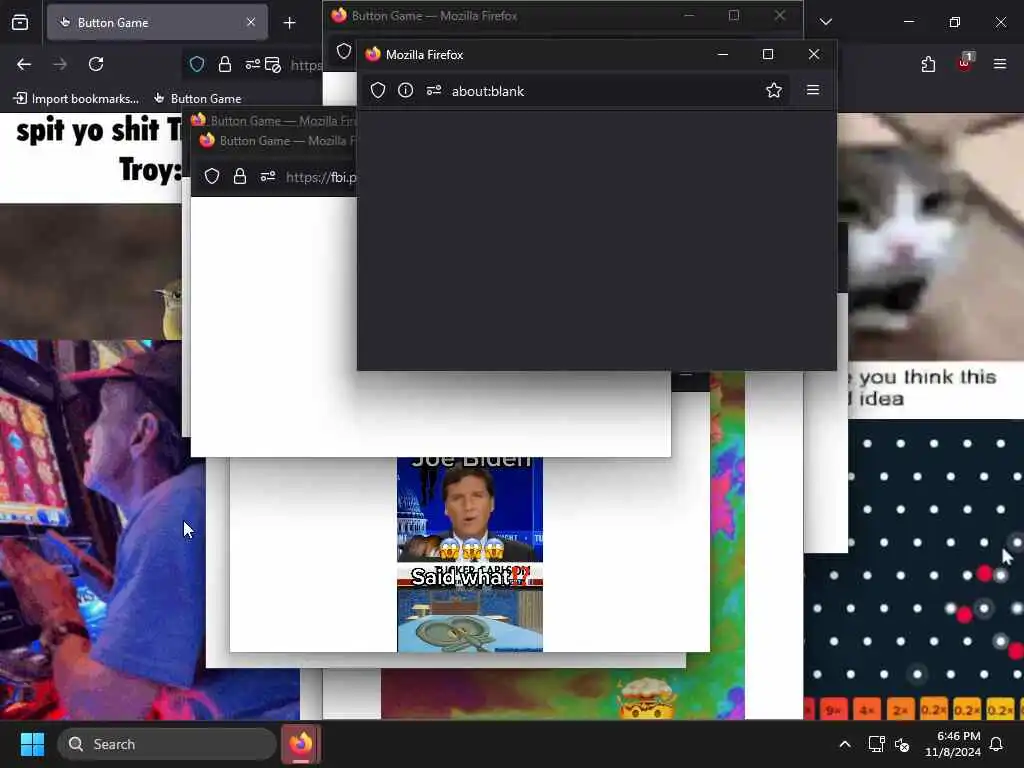Click the Said what meme image
The width and height of the screenshot is (1024, 768).
click(470, 607)
